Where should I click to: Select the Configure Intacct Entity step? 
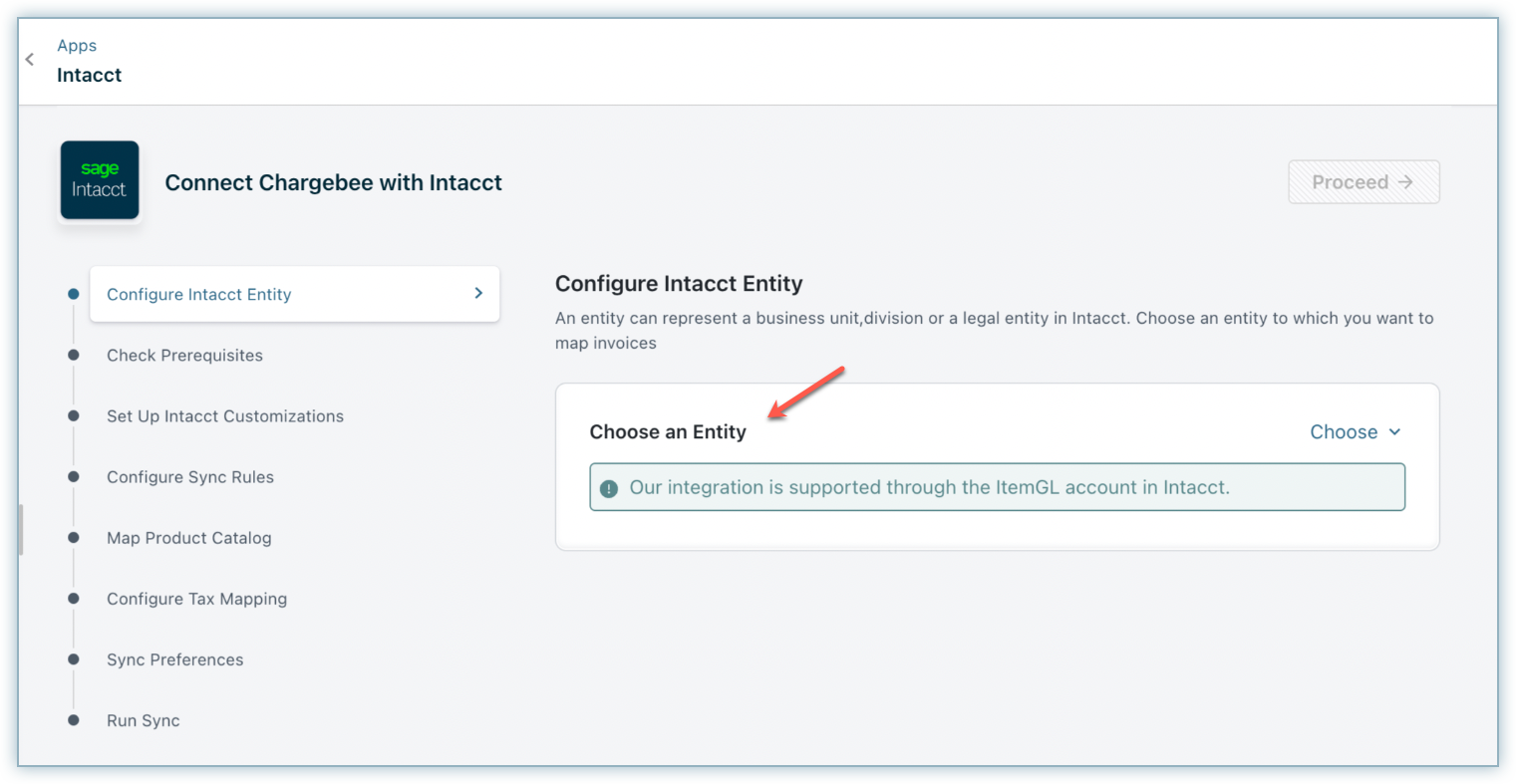pyautogui.click(x=199, y=295)
